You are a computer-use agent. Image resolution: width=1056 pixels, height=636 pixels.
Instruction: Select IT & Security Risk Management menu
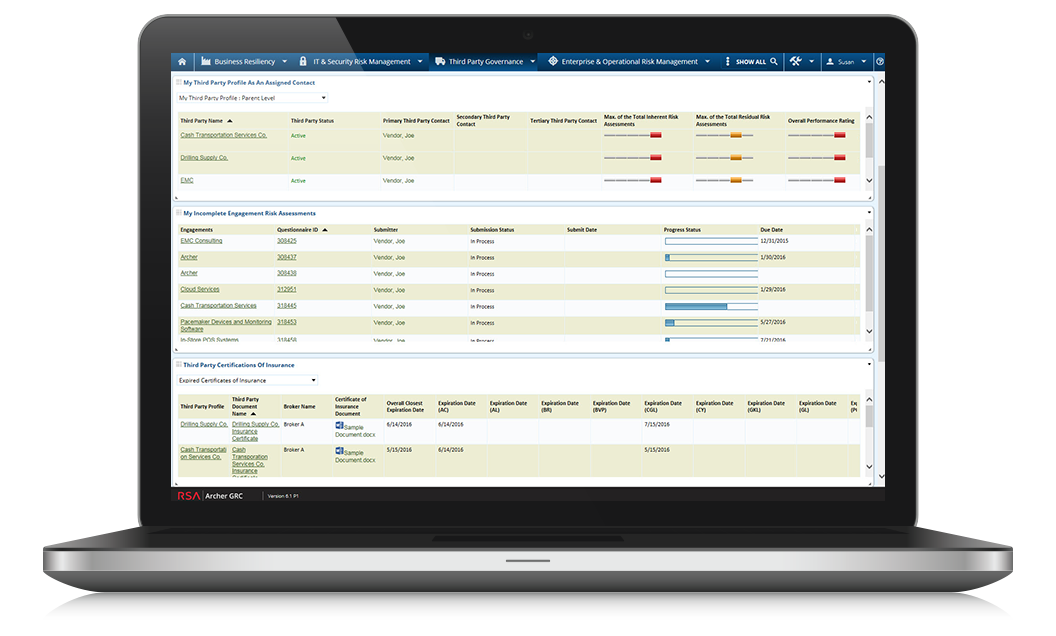(362, 61)
